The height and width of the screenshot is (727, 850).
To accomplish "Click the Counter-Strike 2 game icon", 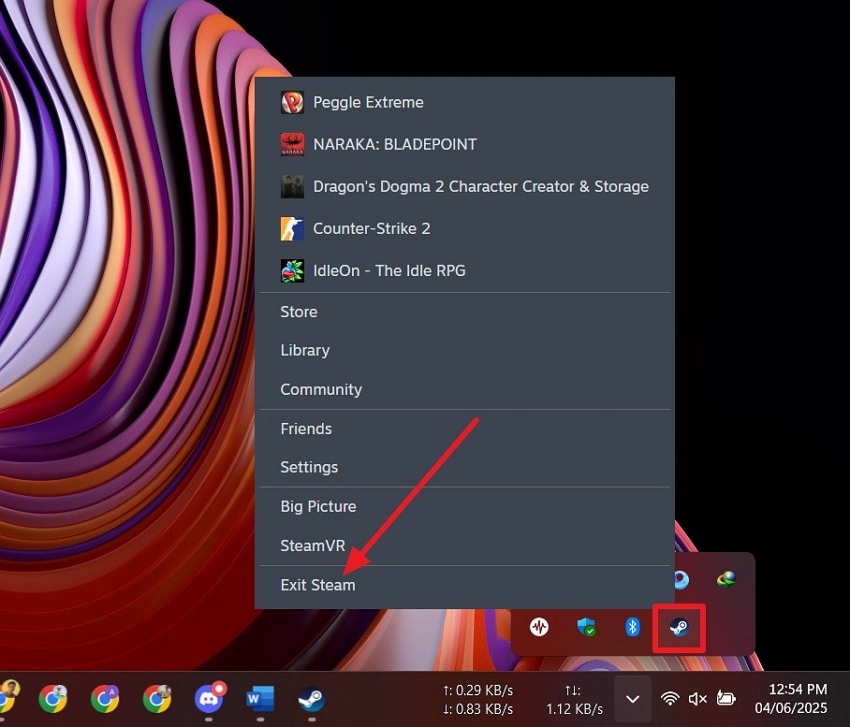I will click(292, 228).
